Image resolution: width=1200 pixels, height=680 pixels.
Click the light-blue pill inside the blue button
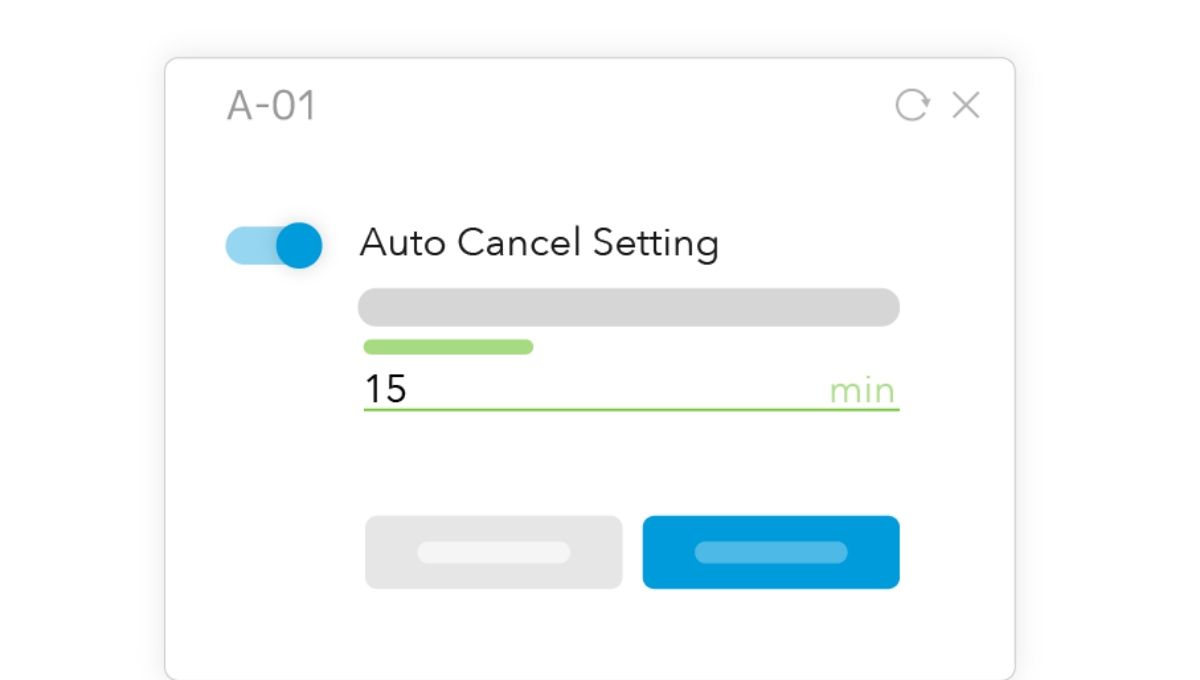click(771, 552)
